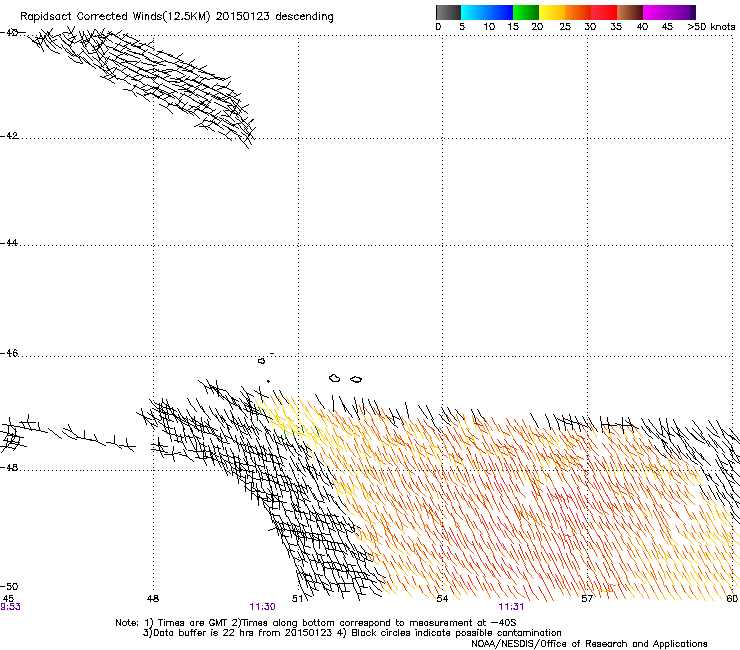Click the 'Data buffer is 22 hrs' note line
This screenshot has height=650, width=740.
[352, 633]
